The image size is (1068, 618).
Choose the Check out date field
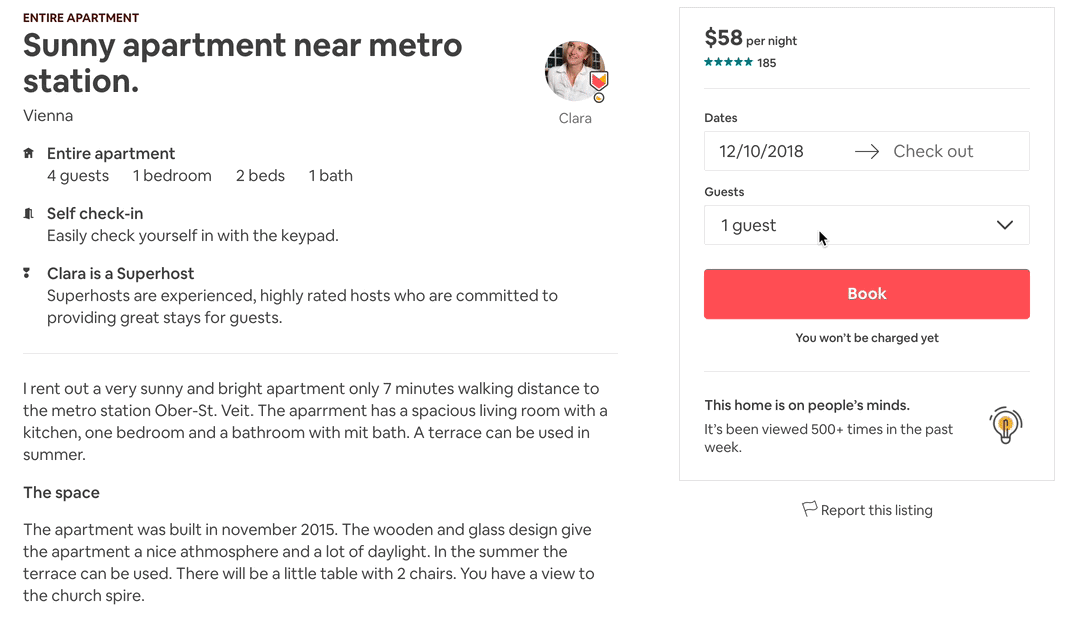933,151
